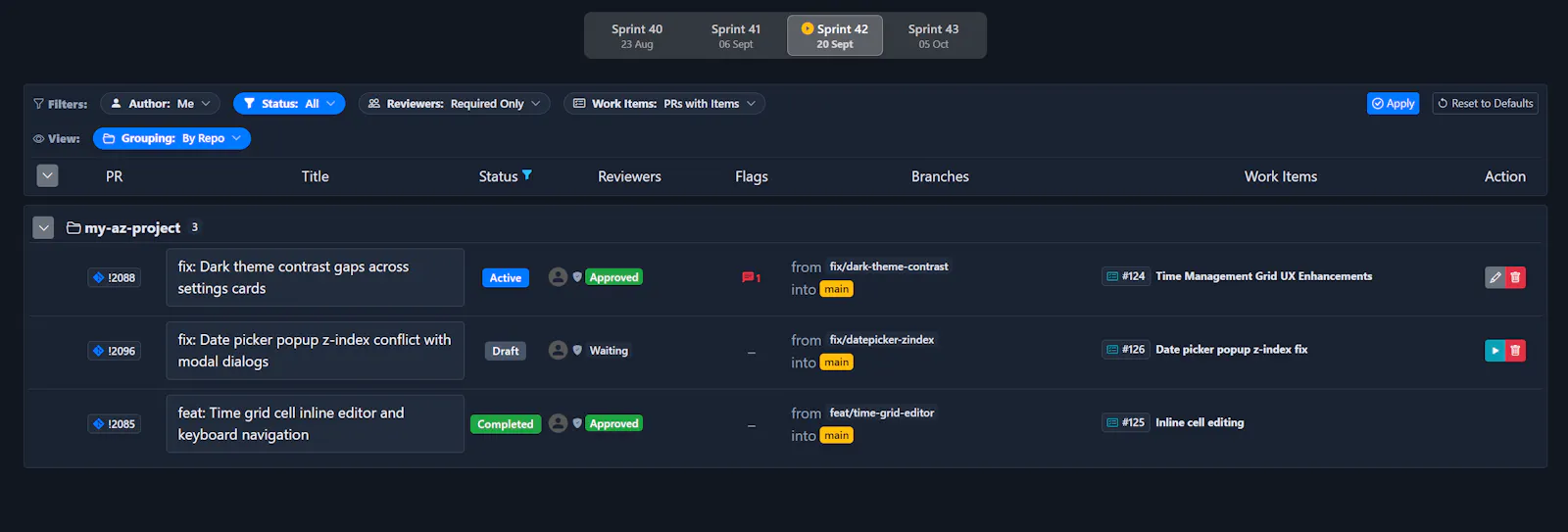Open the Grouping: By Repo dropdown
The height and width of the screenshot is (532, 1568).
[171, 139]
